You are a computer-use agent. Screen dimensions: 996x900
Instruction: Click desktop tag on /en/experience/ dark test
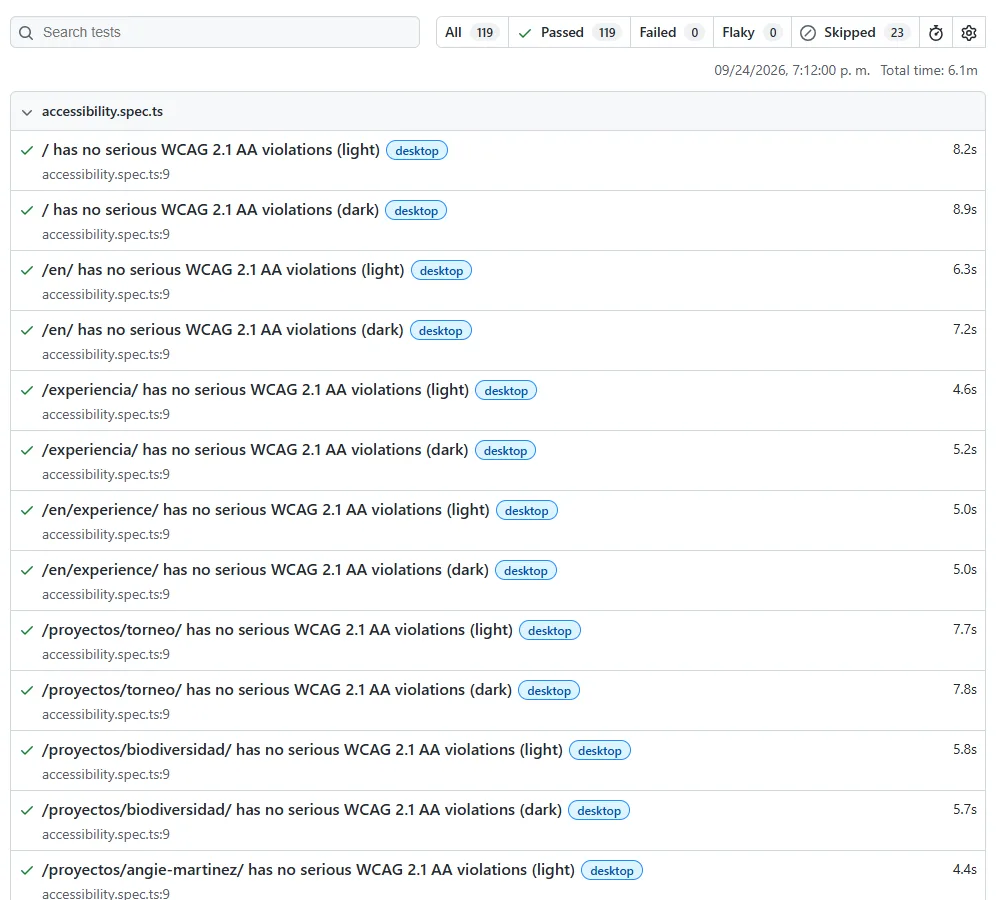click(x=526, y=570)
